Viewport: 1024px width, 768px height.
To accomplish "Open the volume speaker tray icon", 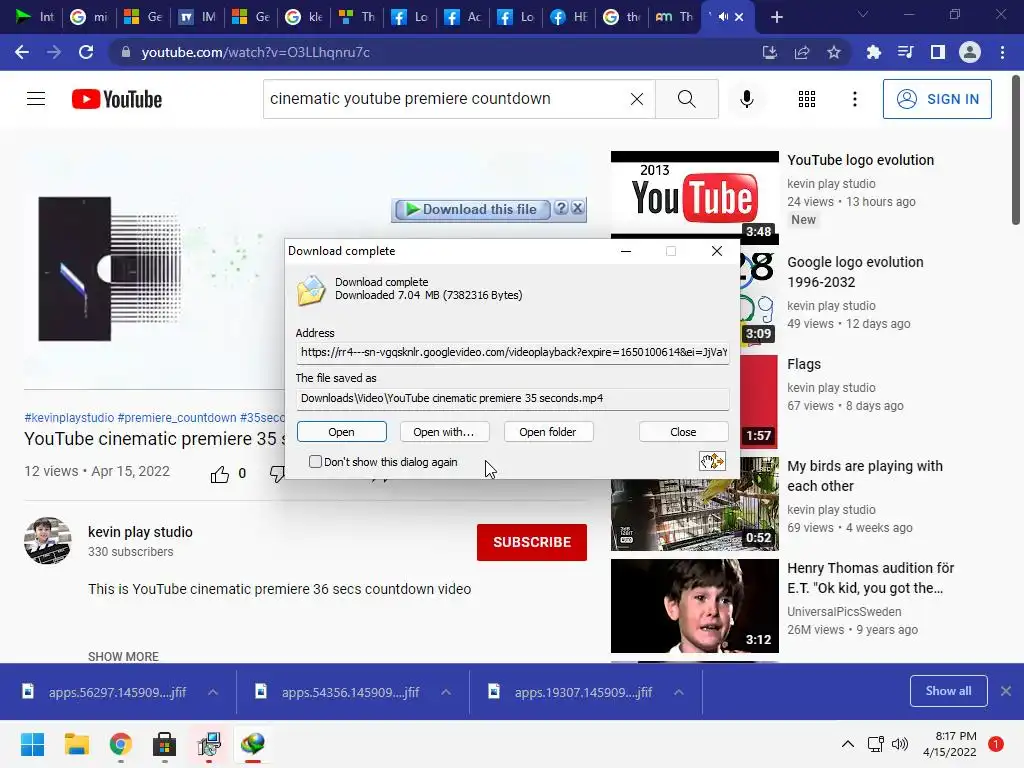I will click(x=900, y=744).
